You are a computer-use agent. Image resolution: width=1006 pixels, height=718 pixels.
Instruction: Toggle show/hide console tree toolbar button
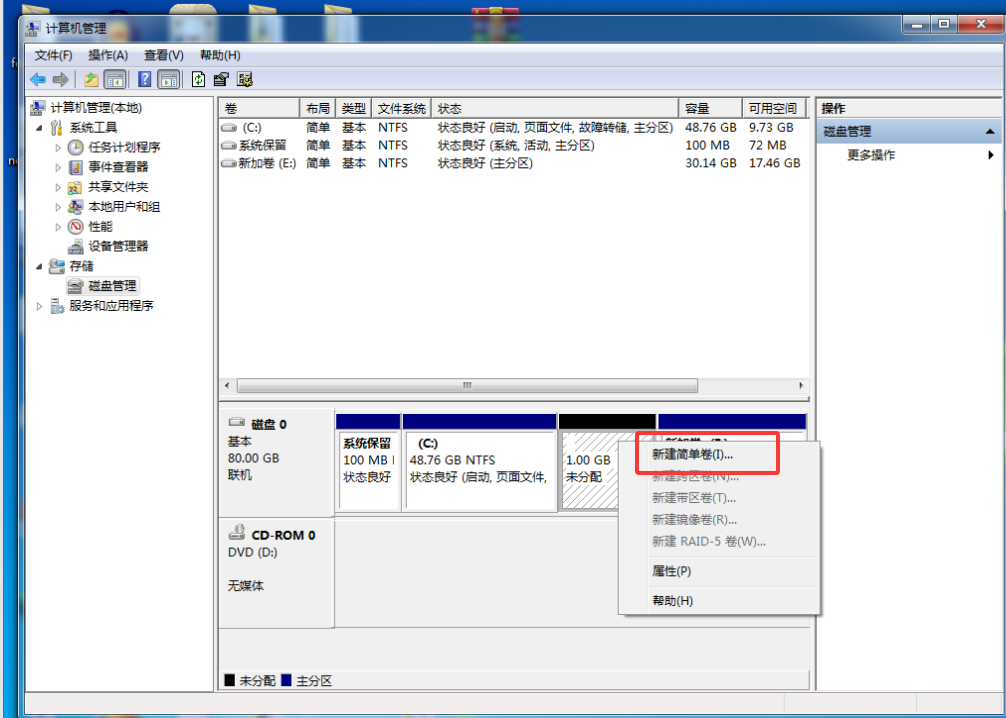coord(115,80)
